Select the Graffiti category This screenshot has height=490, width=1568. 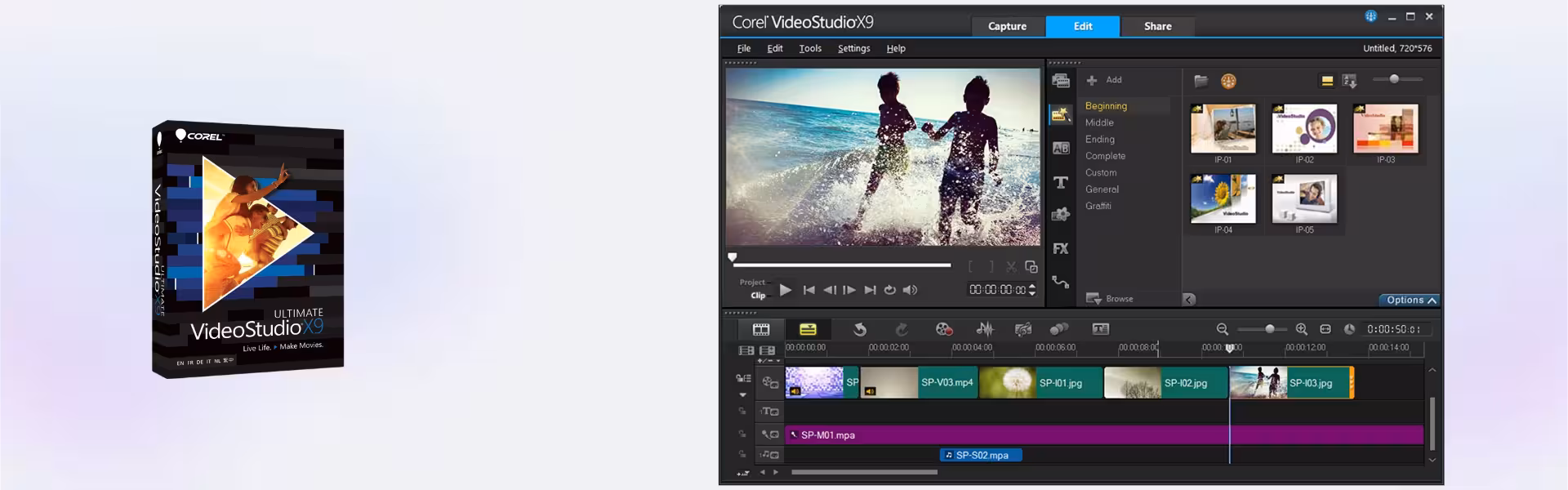1098,206
